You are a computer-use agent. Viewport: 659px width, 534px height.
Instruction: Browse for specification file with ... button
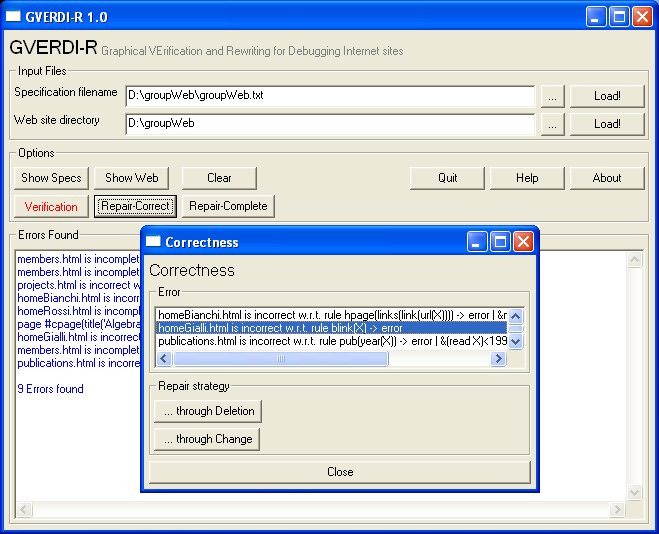[x=553, y=97]
